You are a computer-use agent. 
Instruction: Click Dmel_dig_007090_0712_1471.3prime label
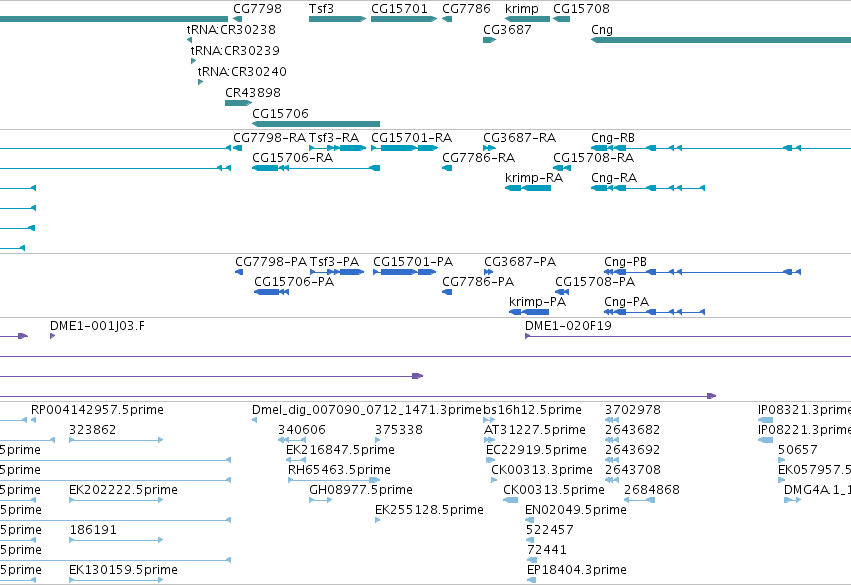(367, 410)
